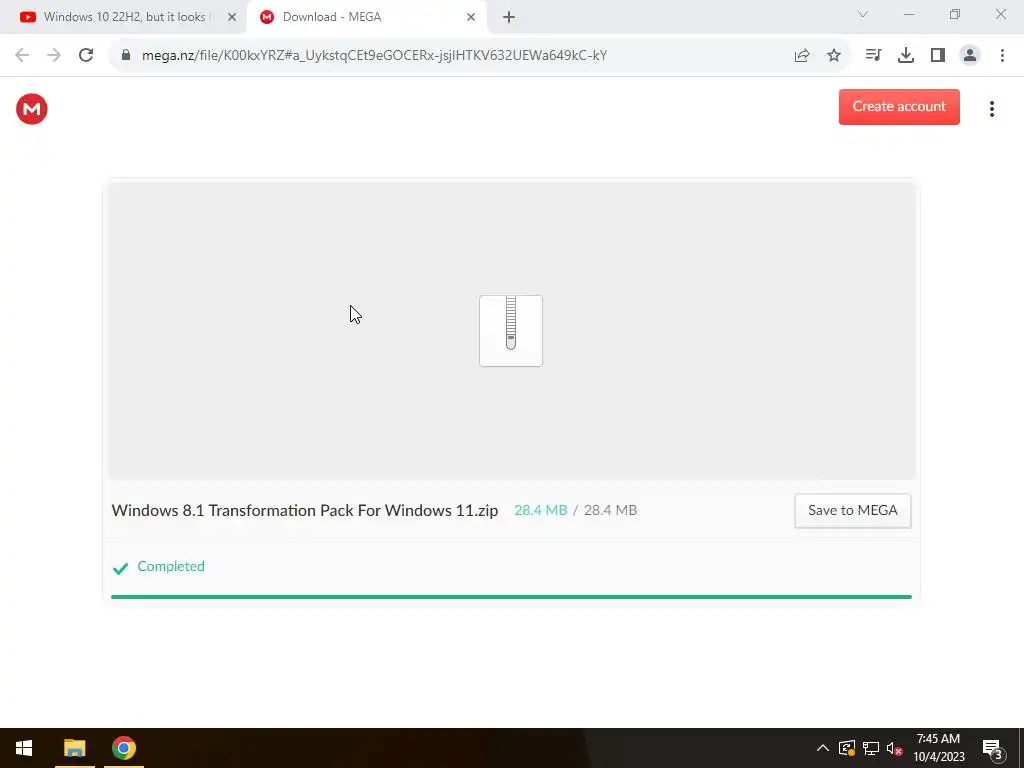
Task: Click the Chrome taskbar icon
Action: point(123,748)
